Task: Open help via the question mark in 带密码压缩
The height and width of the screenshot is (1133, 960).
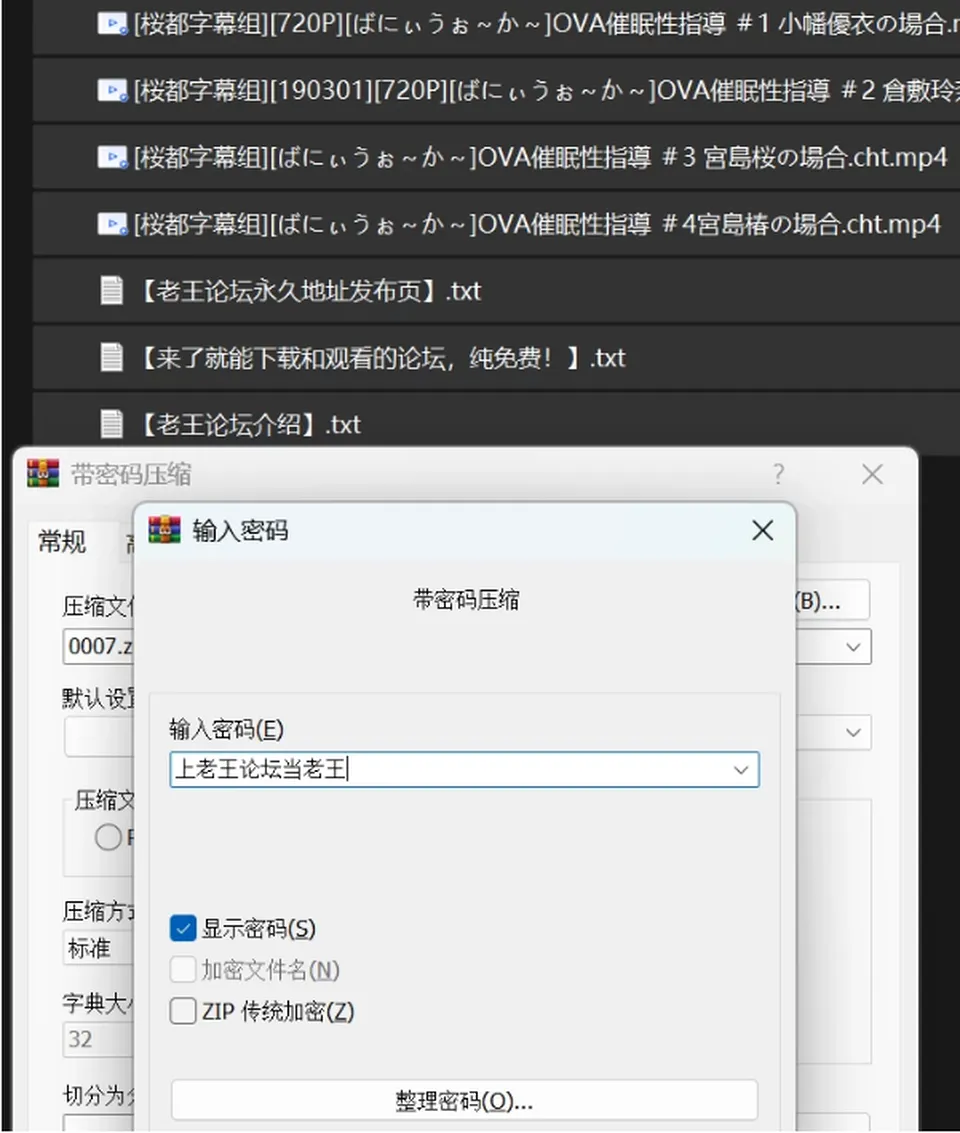Action: tap(778, 475)
